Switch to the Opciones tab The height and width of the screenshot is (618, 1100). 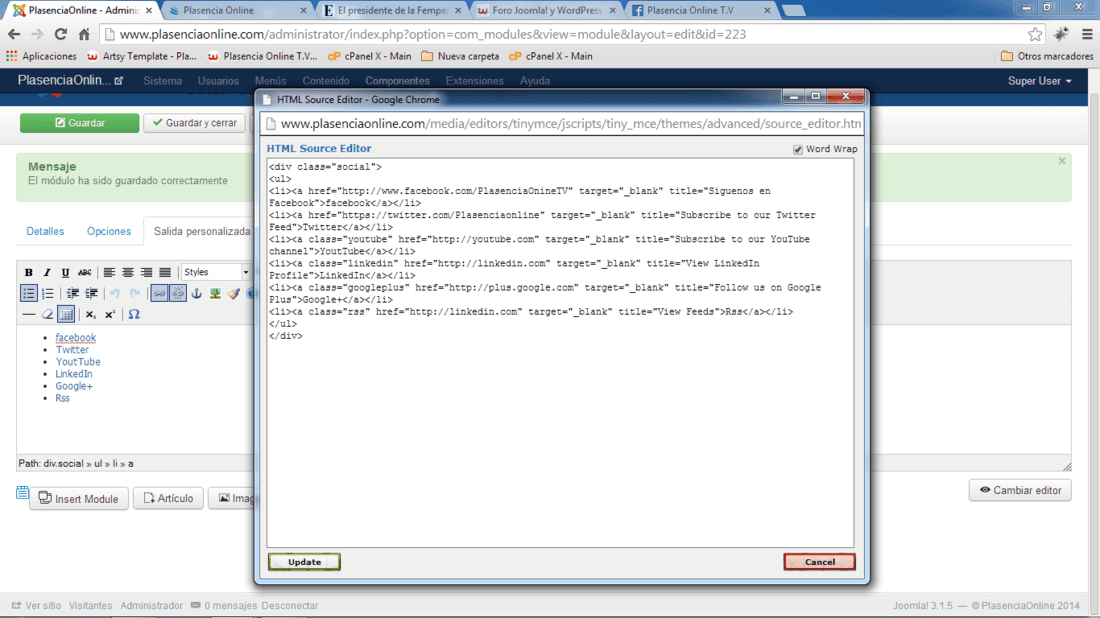[x=109, y=231]
